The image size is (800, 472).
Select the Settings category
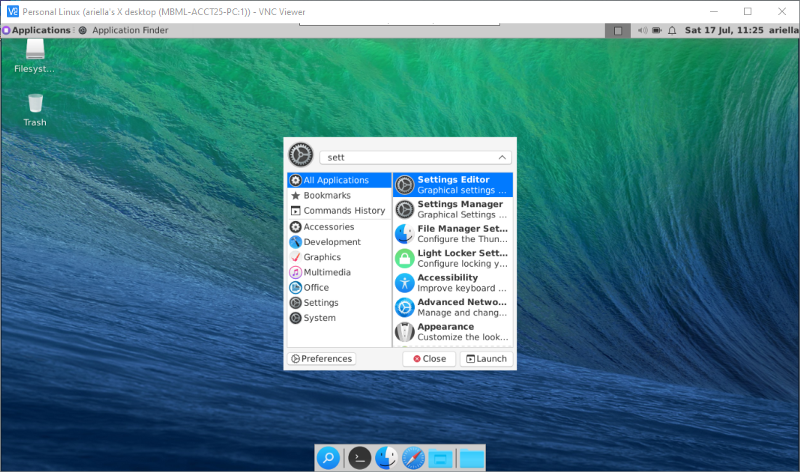[339, 303]
